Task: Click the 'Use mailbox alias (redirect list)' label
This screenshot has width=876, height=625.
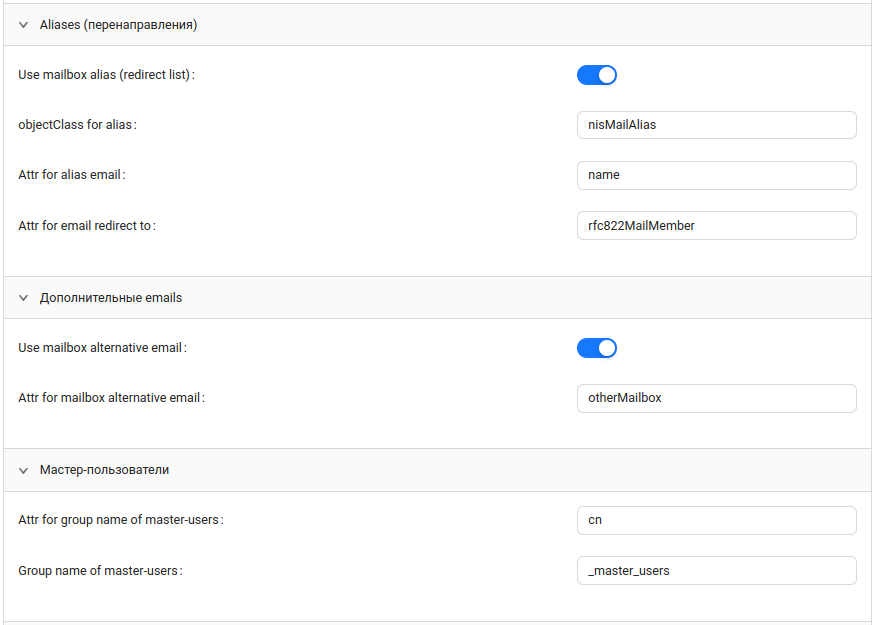Action: point(106,75)
